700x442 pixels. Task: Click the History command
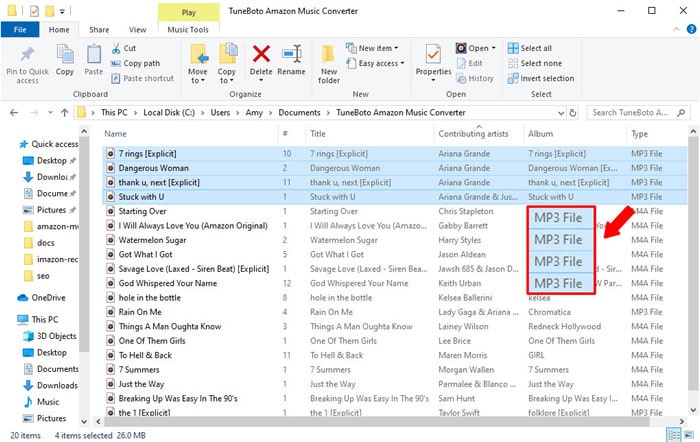[x=475, y=79]
